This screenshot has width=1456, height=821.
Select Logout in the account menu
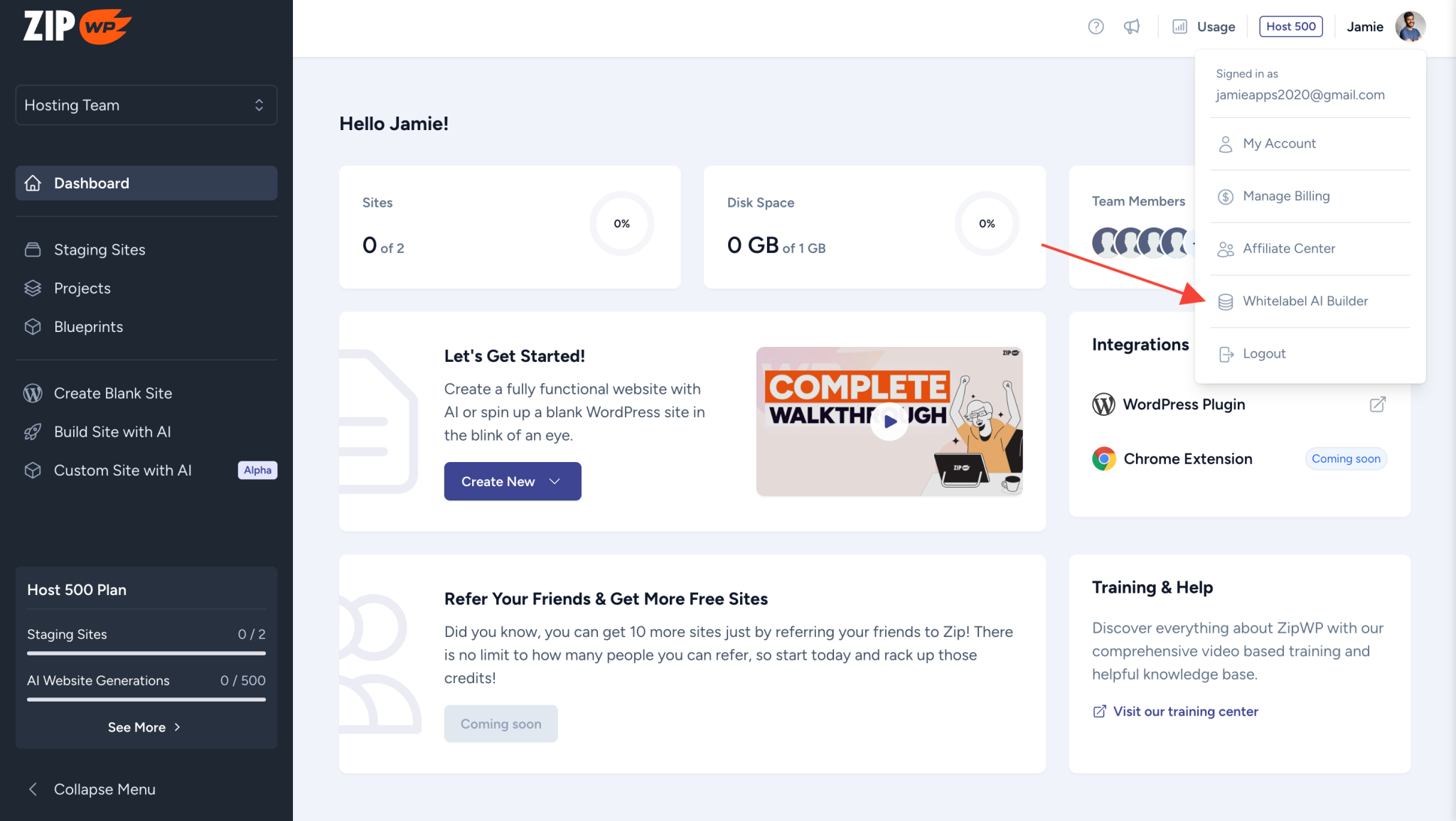1264,353
